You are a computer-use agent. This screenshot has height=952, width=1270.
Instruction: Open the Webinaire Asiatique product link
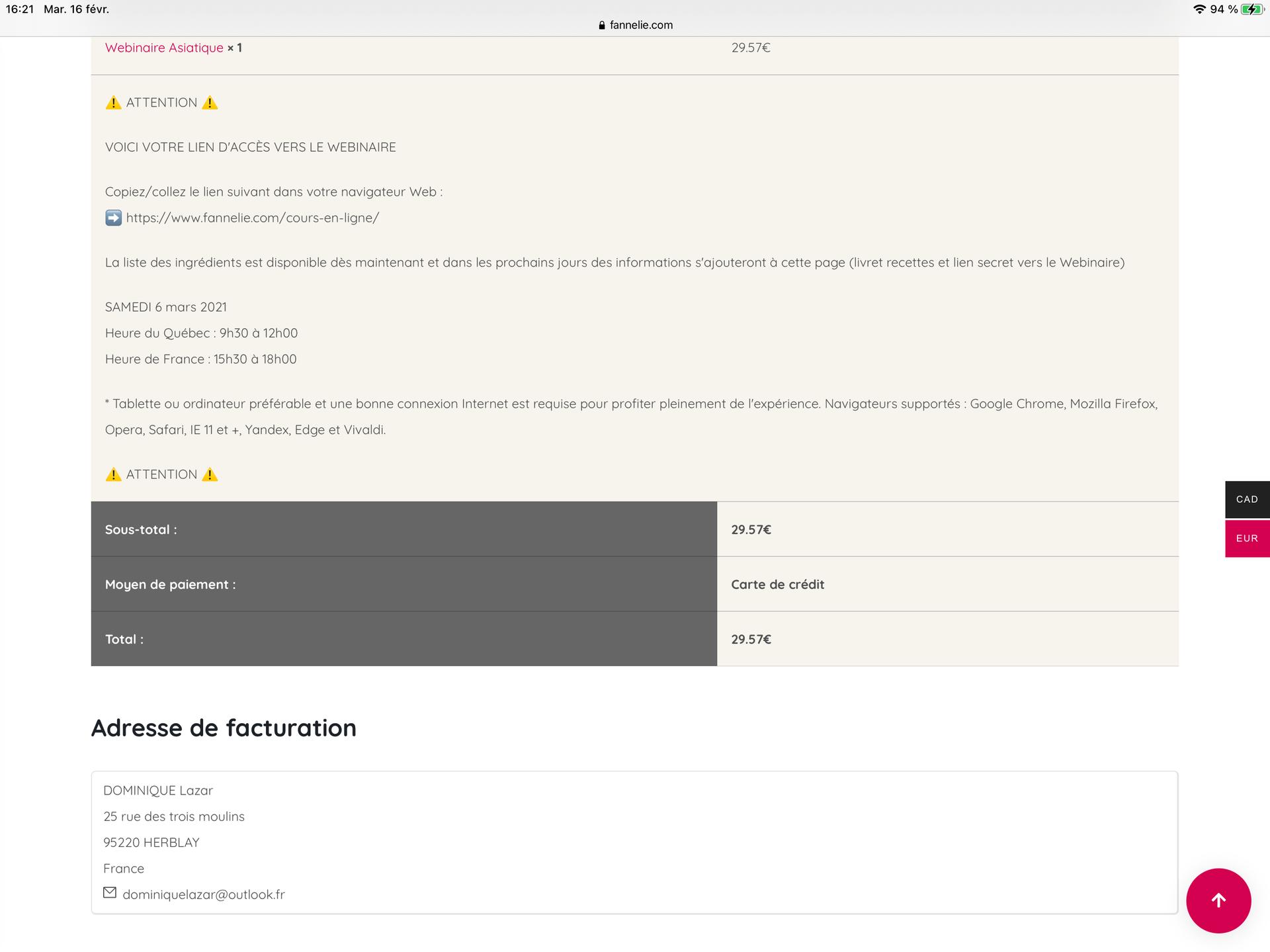coord(164,48)
